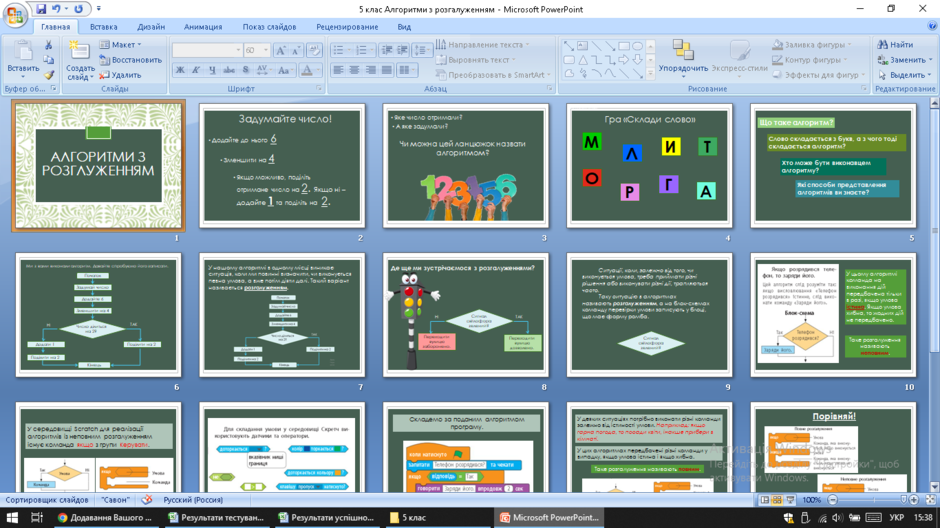Click the Paste (Вставить) clipboard icon

23,52
